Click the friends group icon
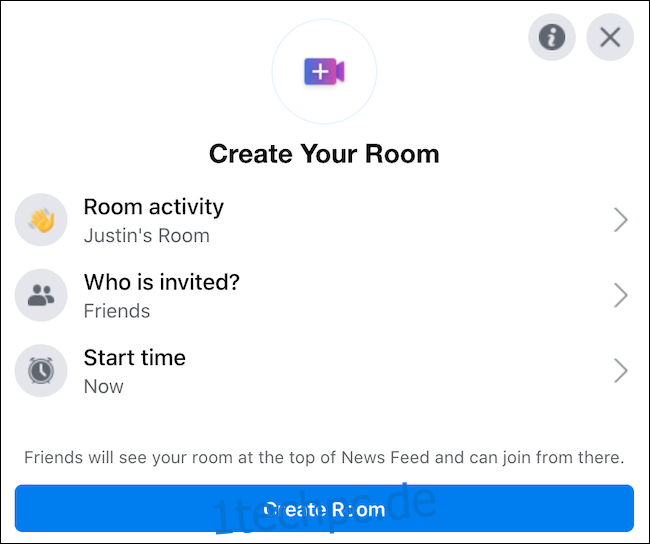This screenshot has width=650, height=544. [x=41, y=295]
